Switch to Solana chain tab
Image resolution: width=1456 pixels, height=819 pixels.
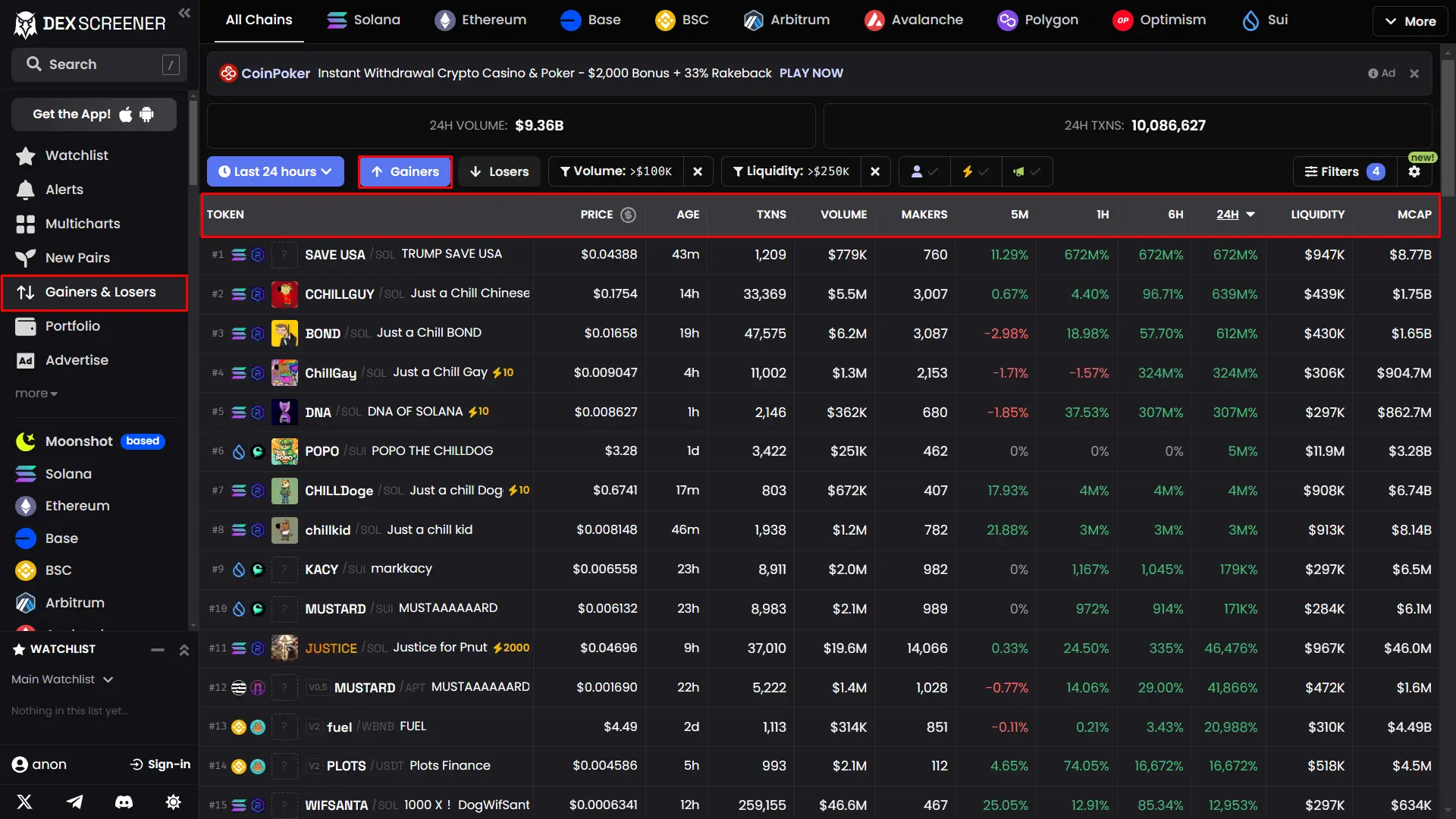(363, 20)
